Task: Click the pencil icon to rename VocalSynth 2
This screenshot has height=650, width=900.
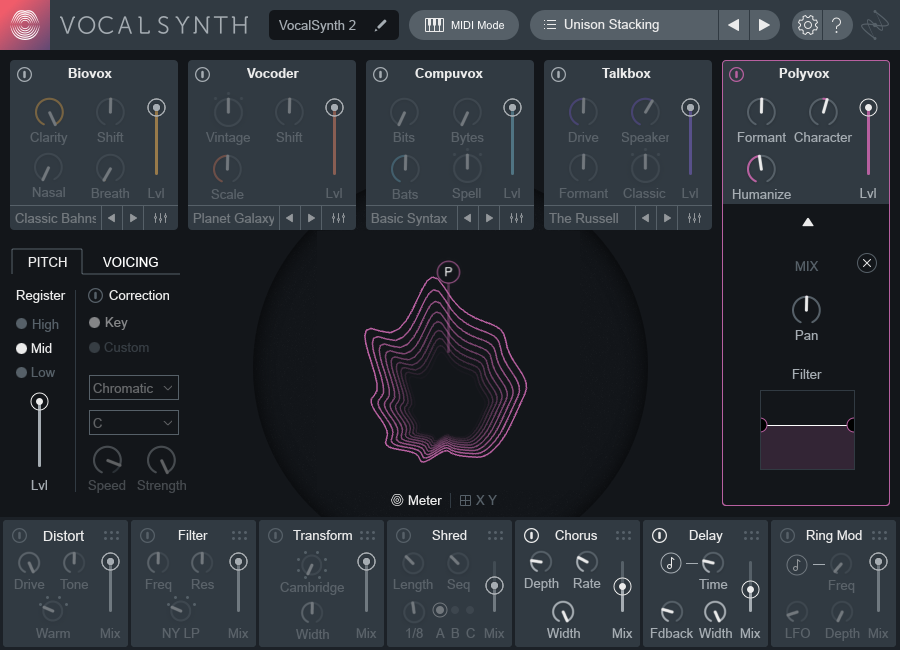Action: tap(380, 25)
